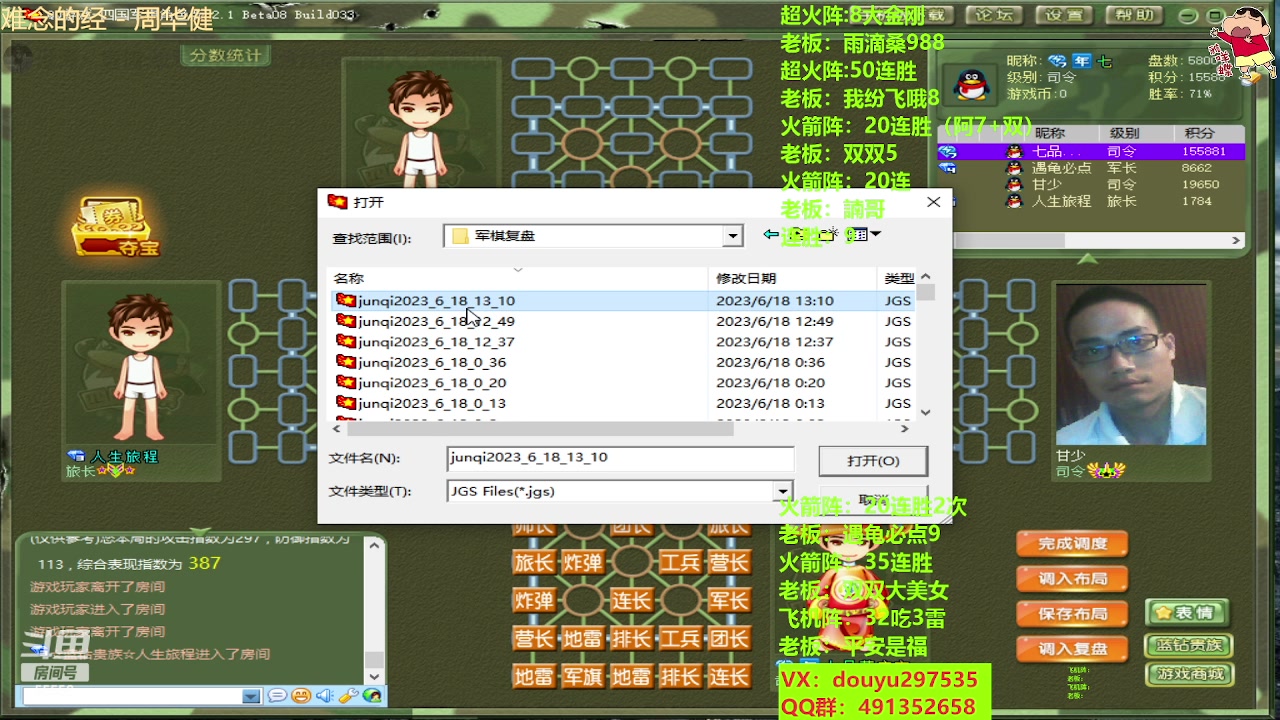Click the QQ penguin profile avatar
The height and width of the screenshot is (720, 1280).
(971, 83)
